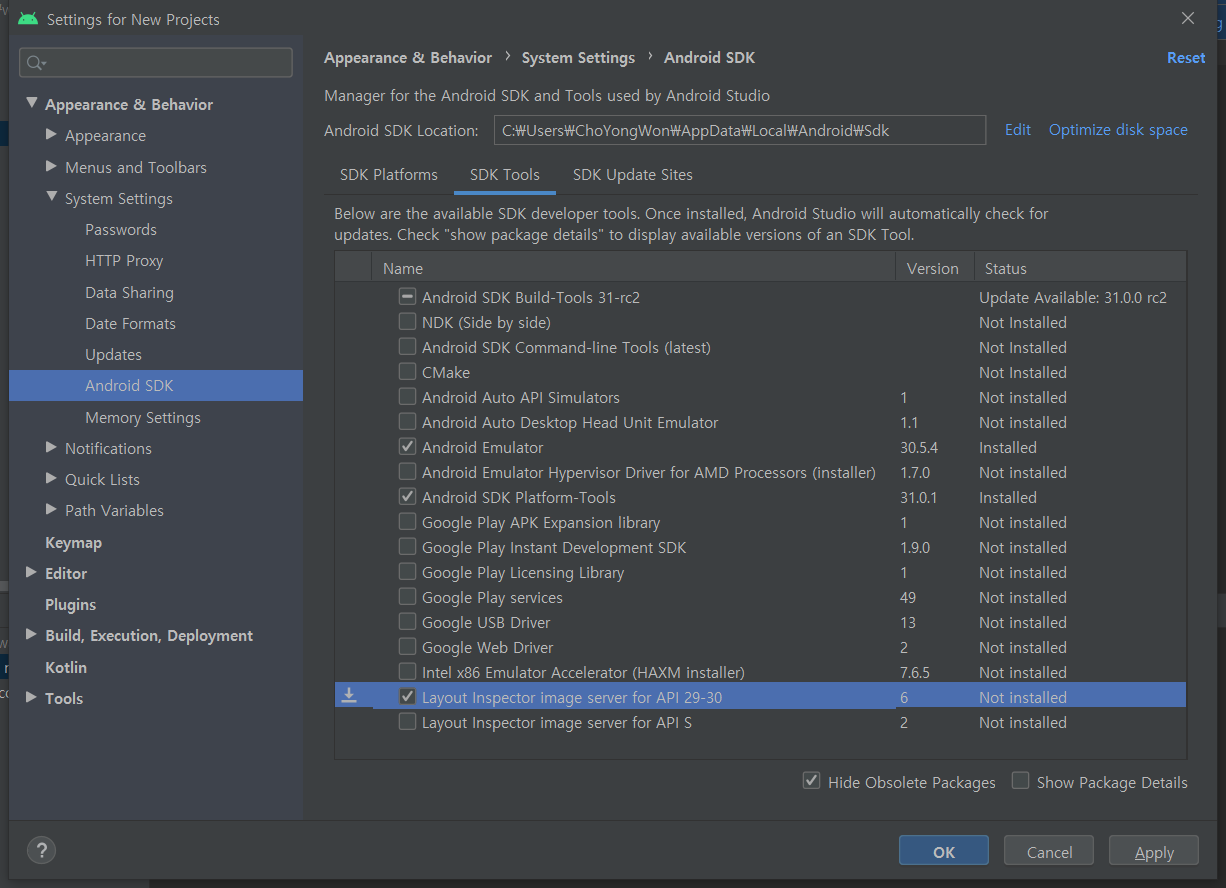Screen dimensions: 1226x888
Task: Uncheck Layout Inspector image server API 29-30
Action: tap(407, 696)
